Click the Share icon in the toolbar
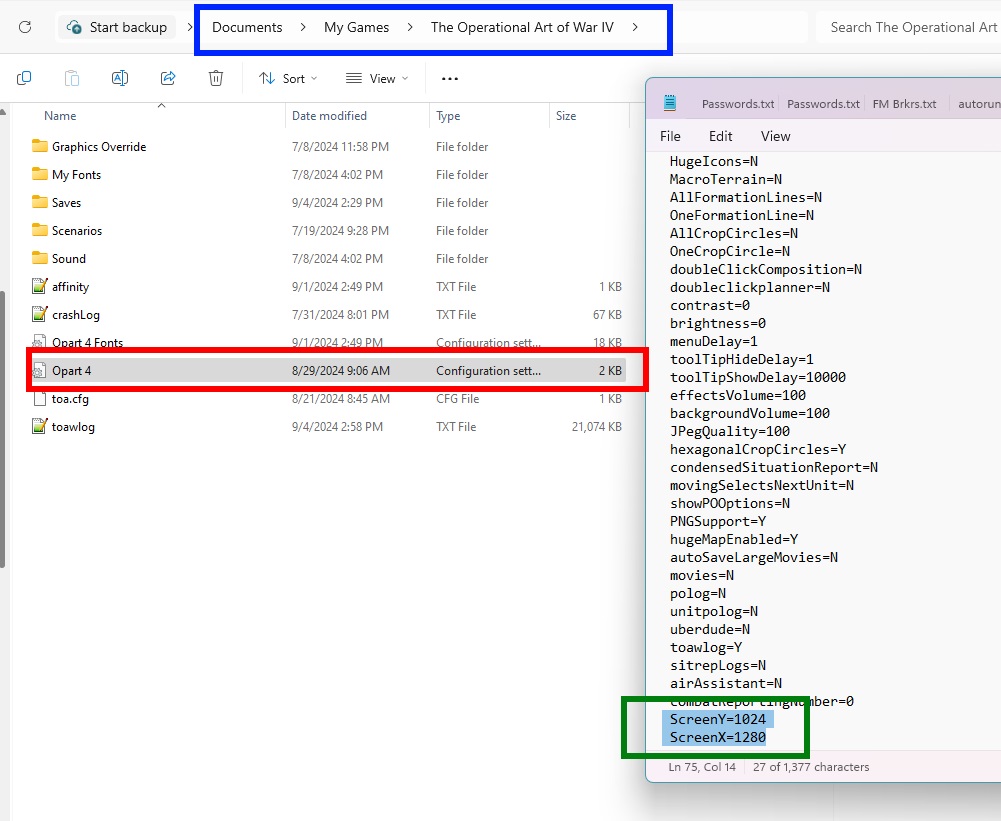 point(168,78)
